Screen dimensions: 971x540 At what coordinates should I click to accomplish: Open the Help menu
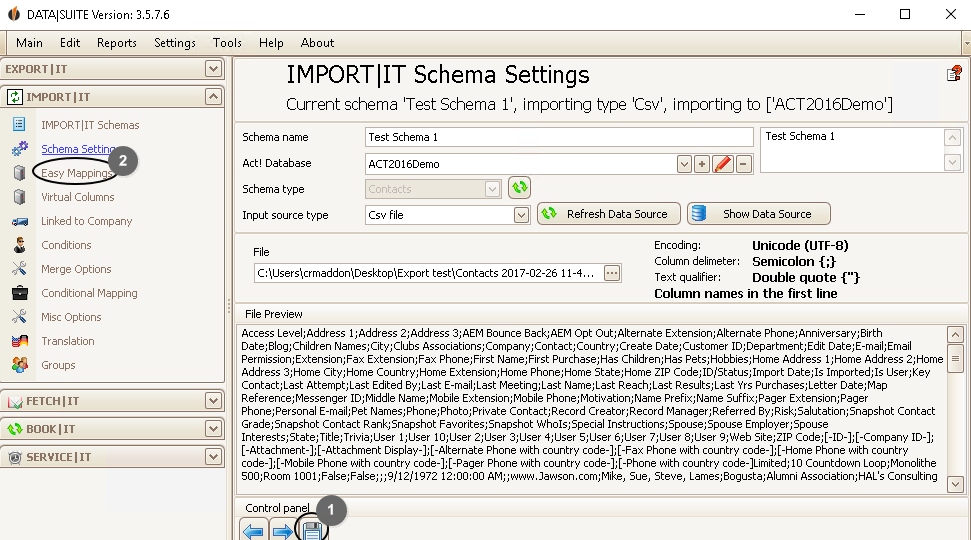click(x=271, y=43)
